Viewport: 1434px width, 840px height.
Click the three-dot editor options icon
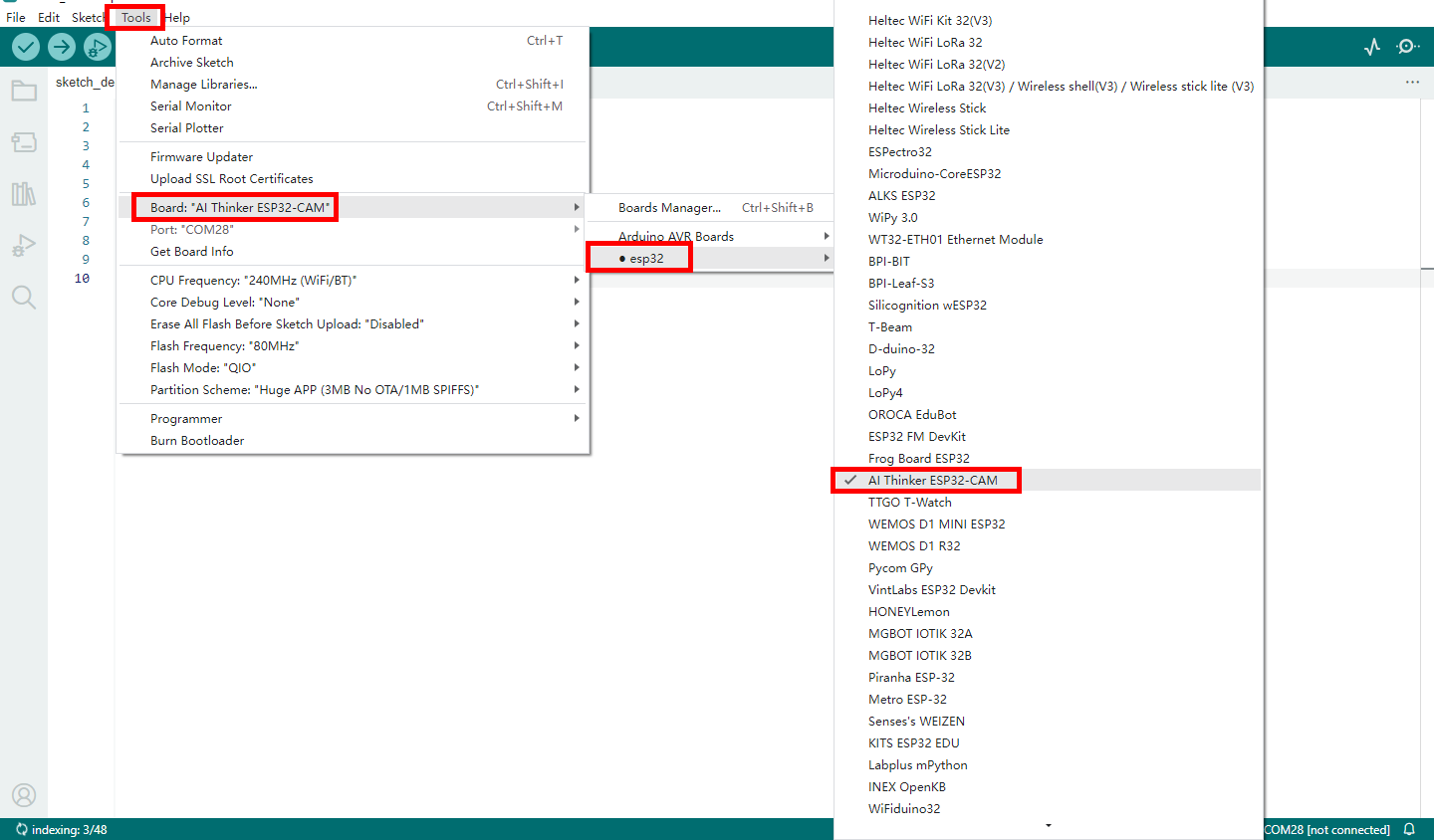(x=1412, y=82)
